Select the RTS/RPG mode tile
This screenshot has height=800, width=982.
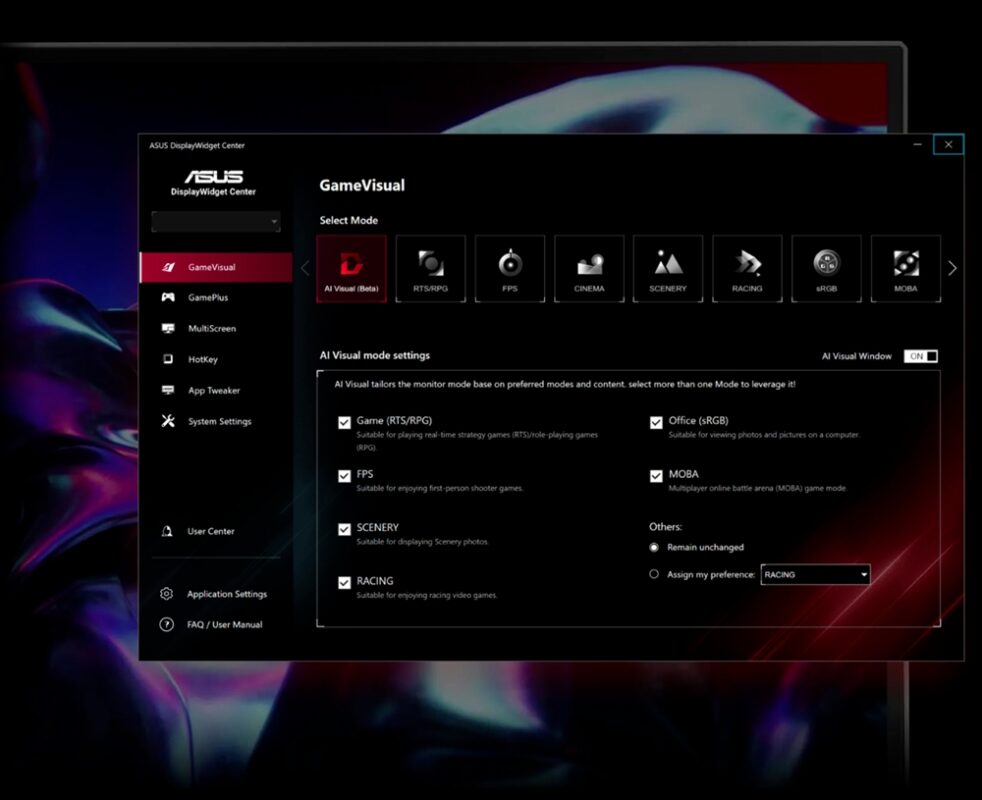(x=430, y=269)
